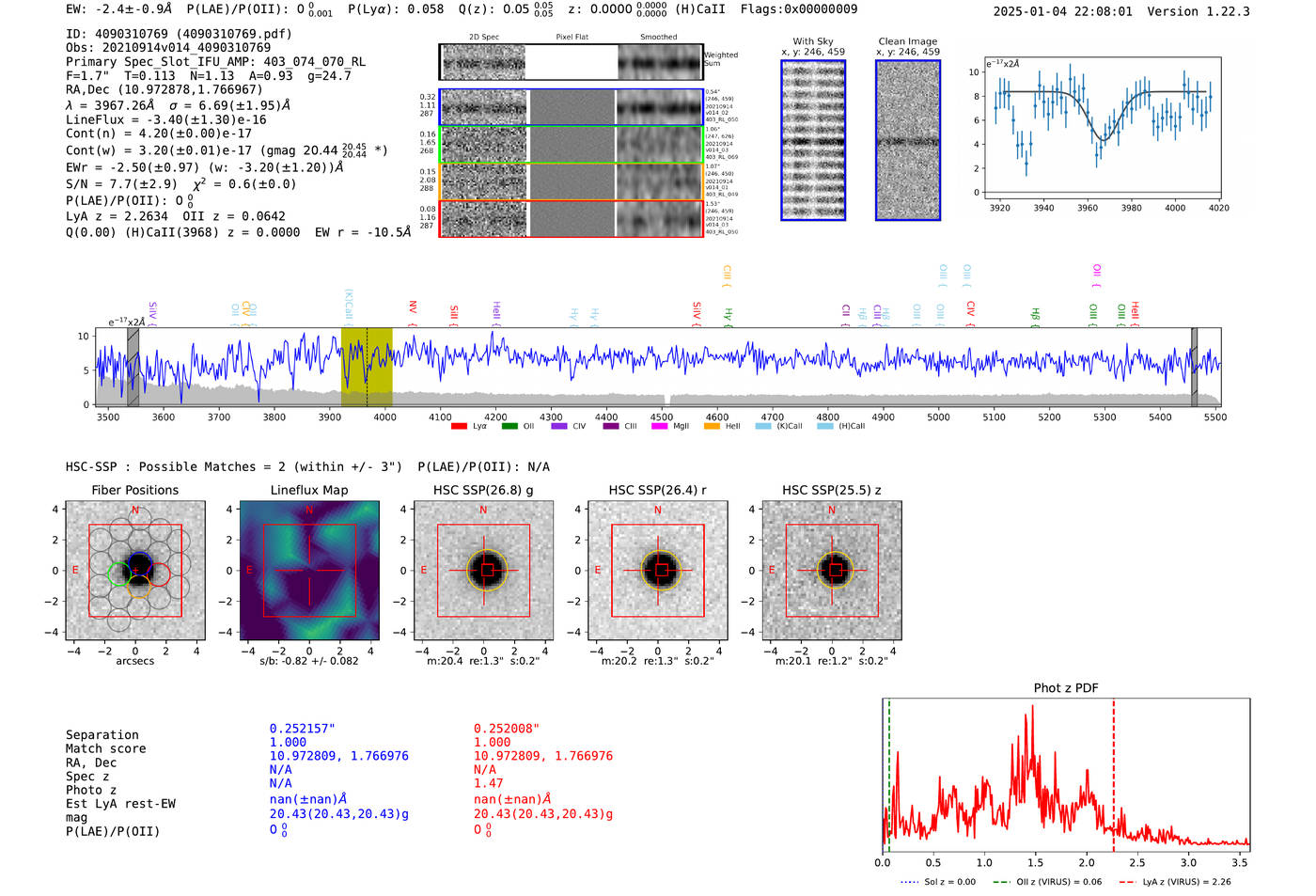Open the HSC SSP(26.4) r cutout

[657, 570]
